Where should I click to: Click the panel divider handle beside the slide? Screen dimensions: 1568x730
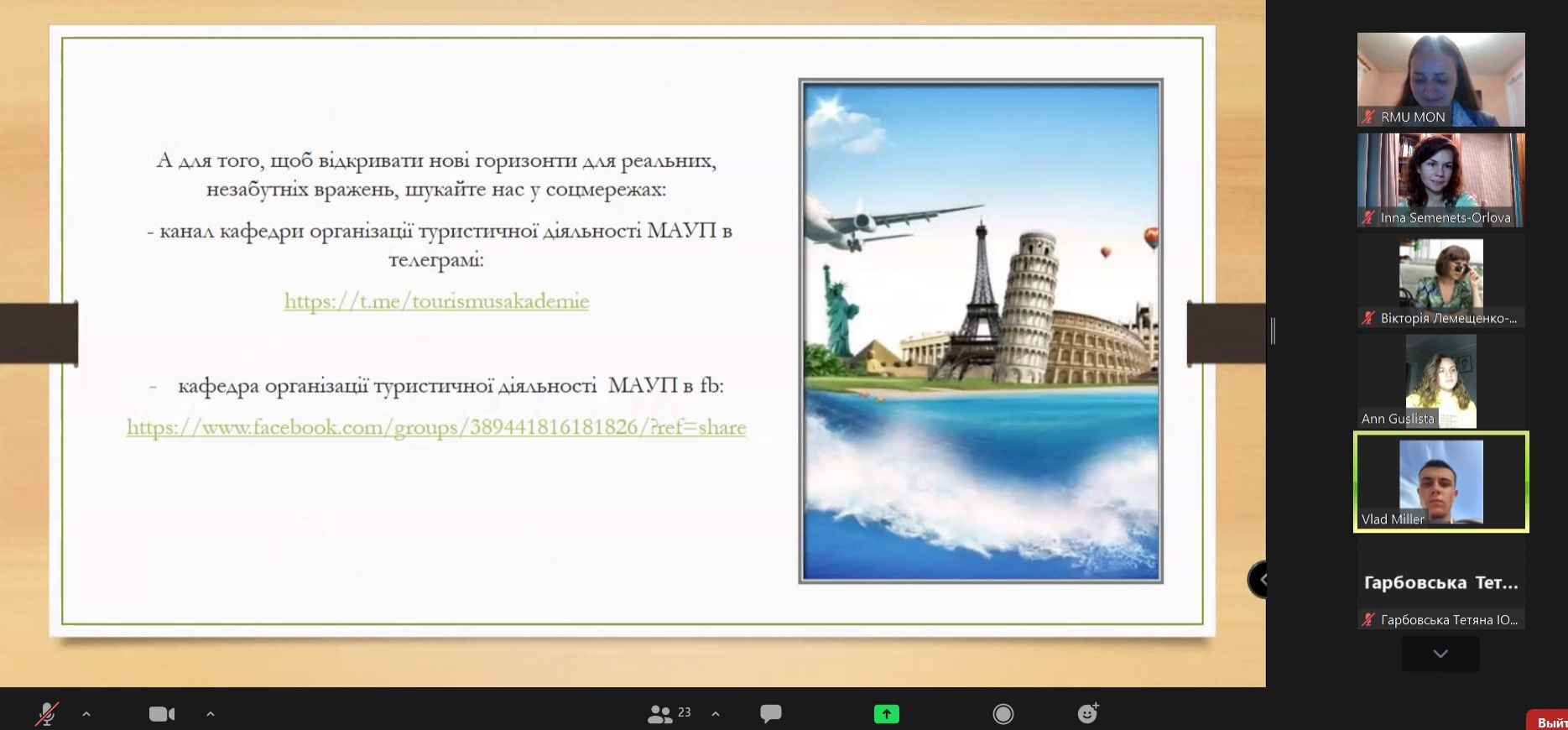click(x=1273, y=331)
